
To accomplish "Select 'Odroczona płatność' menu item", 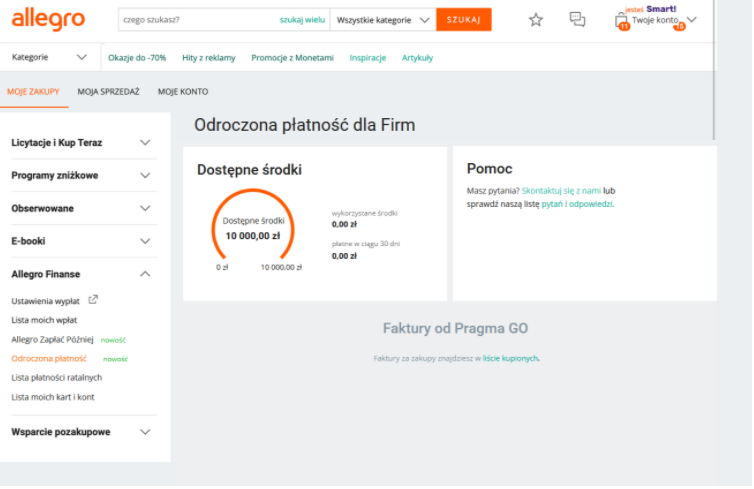I will 49,358.
